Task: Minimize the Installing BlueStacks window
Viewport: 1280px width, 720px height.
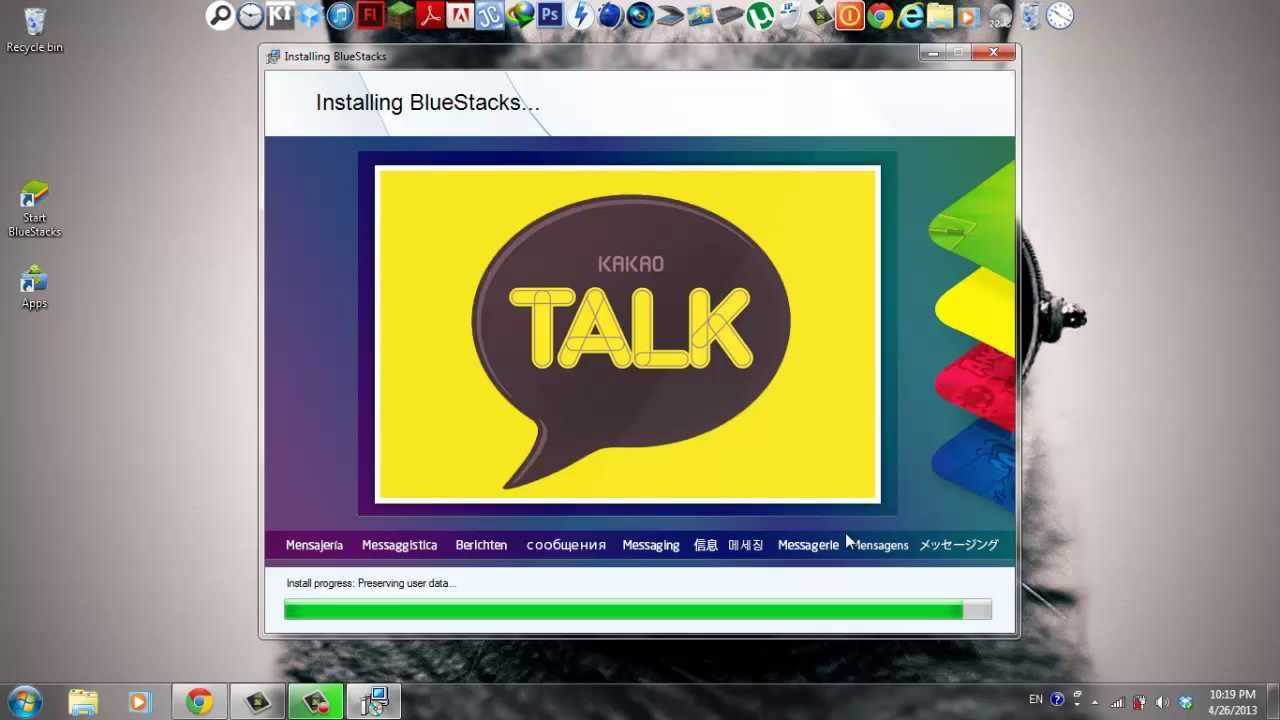Action: point(933,52)
